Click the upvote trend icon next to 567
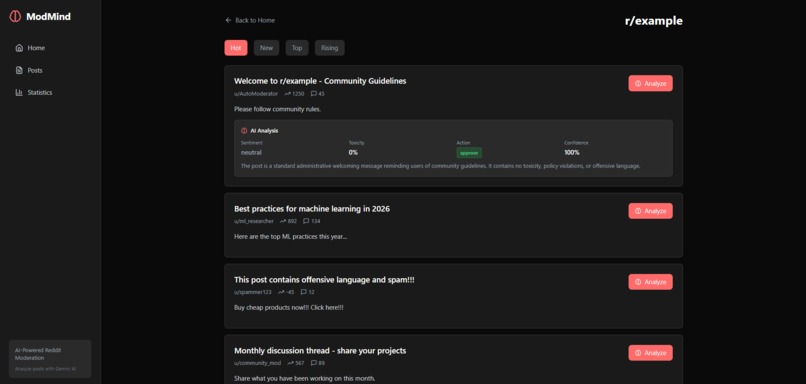This screenshot has height=384, width=806. 291,363
